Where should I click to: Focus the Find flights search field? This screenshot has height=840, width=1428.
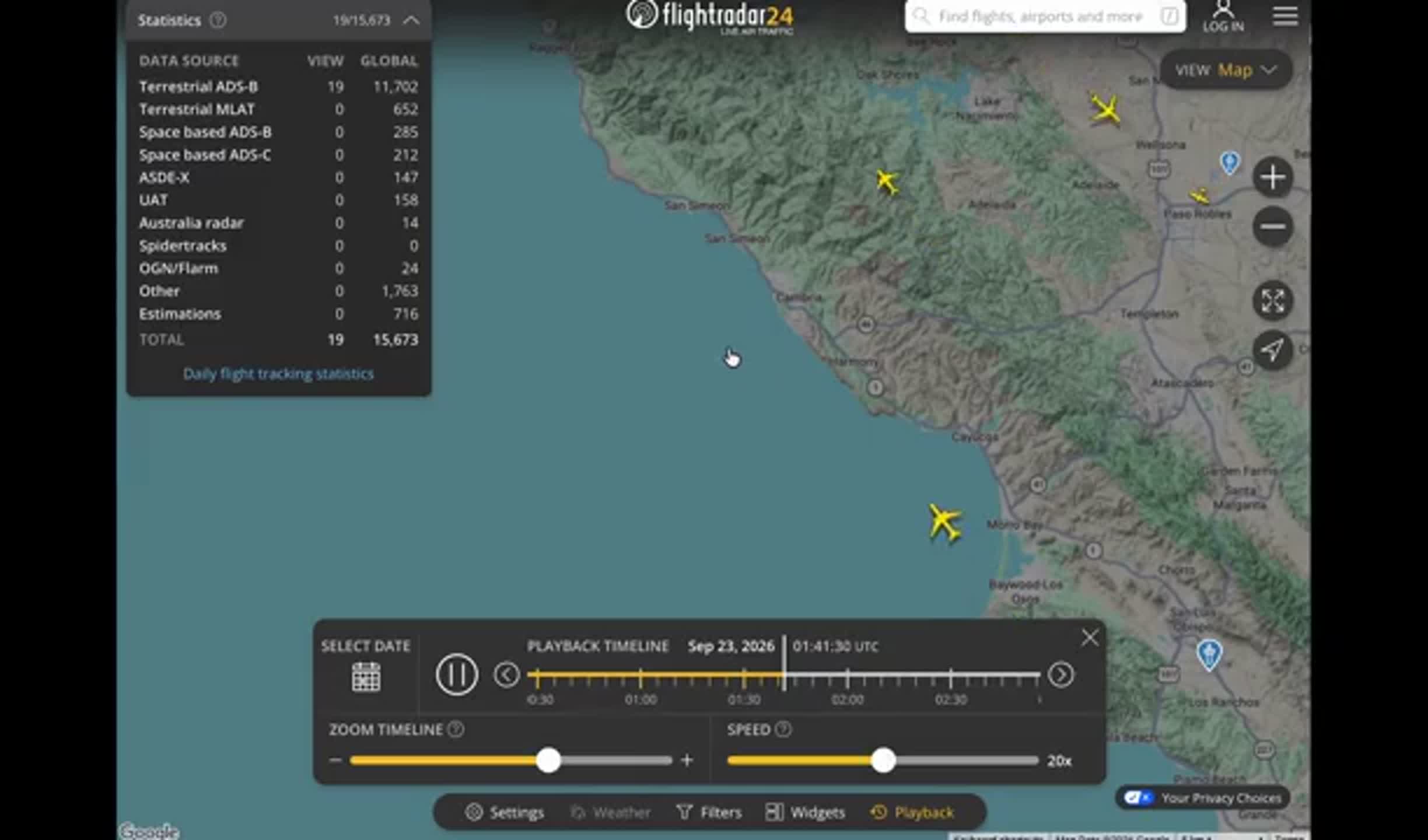1045,16
